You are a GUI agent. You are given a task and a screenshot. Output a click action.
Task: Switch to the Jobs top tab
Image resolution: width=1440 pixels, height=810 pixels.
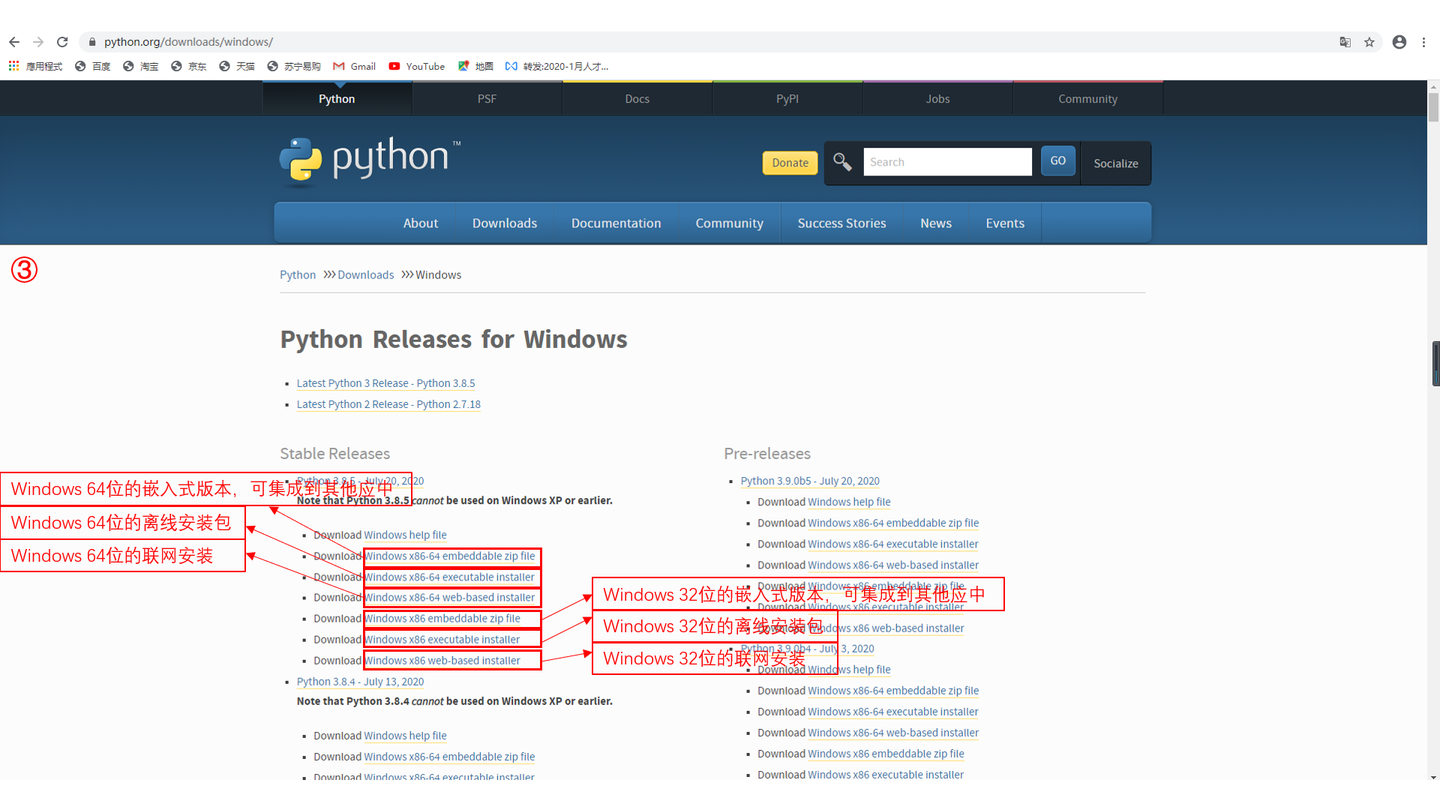pos(938,99)
